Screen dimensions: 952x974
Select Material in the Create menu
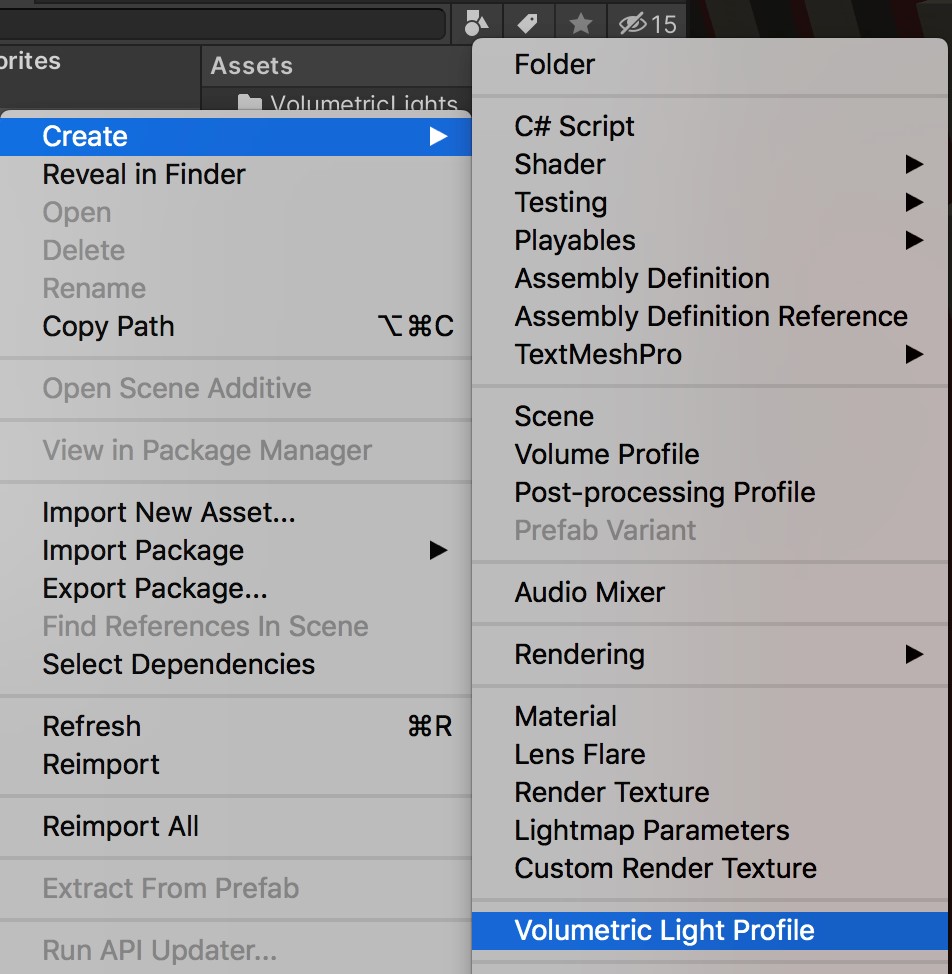pos(565,716)
